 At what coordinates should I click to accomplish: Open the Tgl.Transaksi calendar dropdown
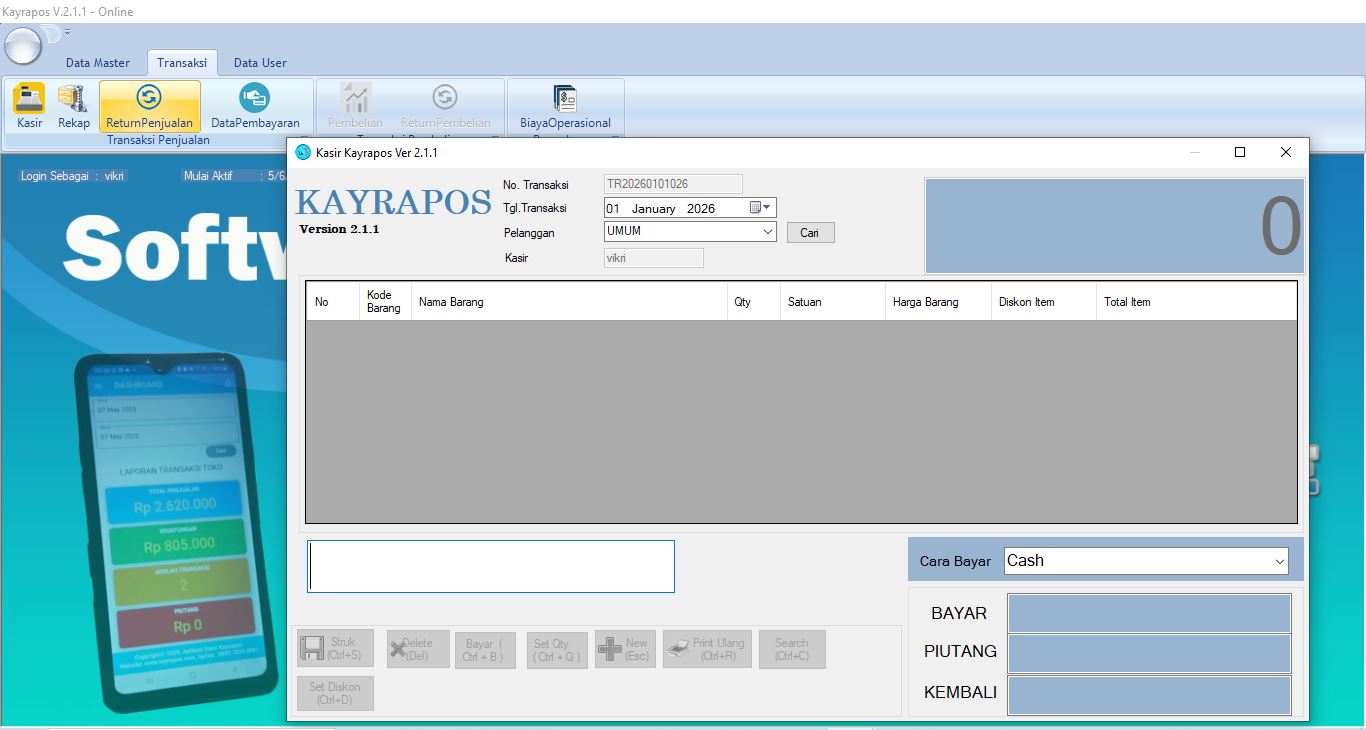tap(761, 208)
